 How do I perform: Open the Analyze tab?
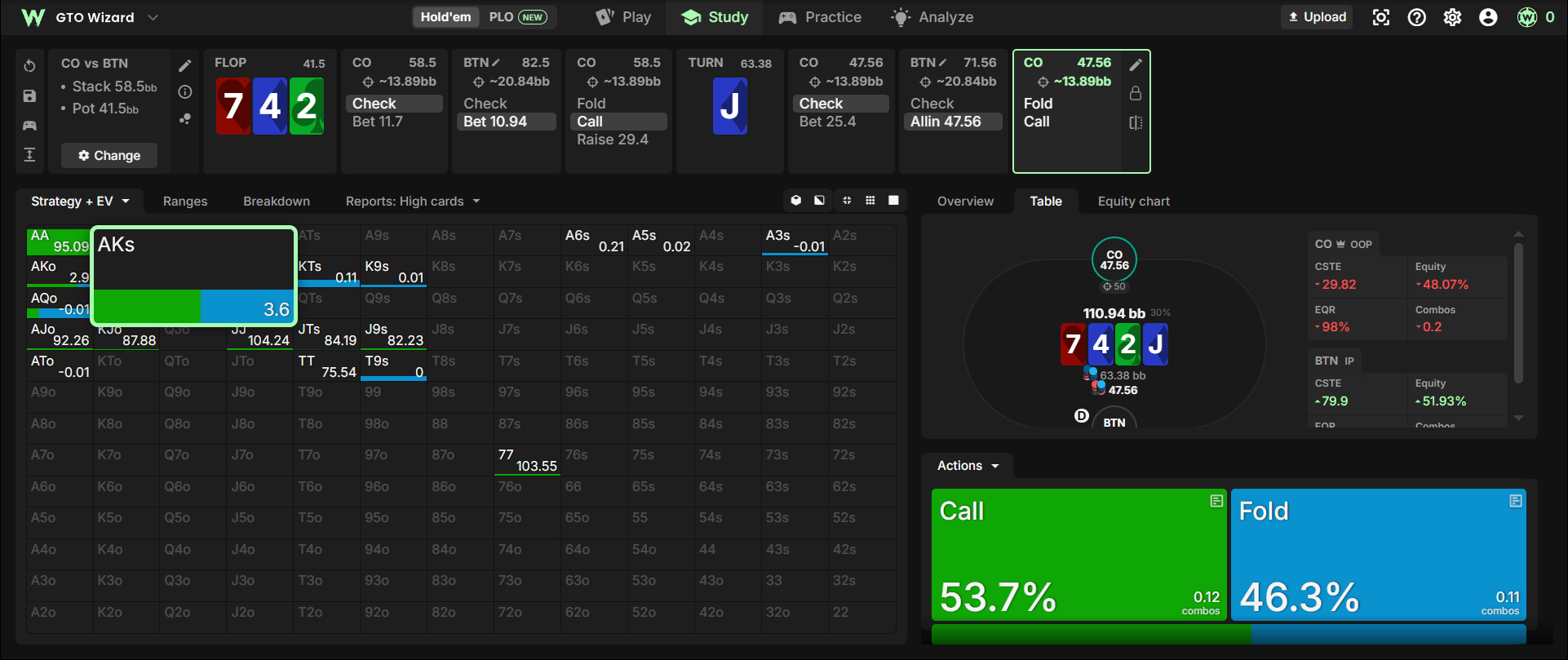pyautogui.click(x=932, y=17)
